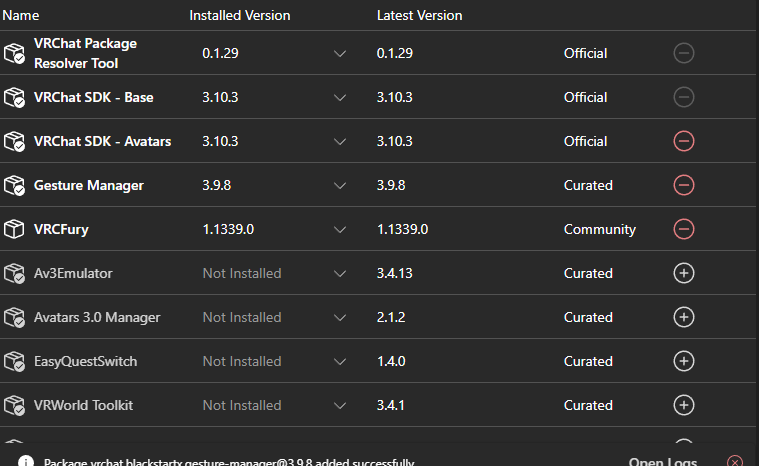Click latest version 3.4.13 for Av3Emulator

(395, 273)
